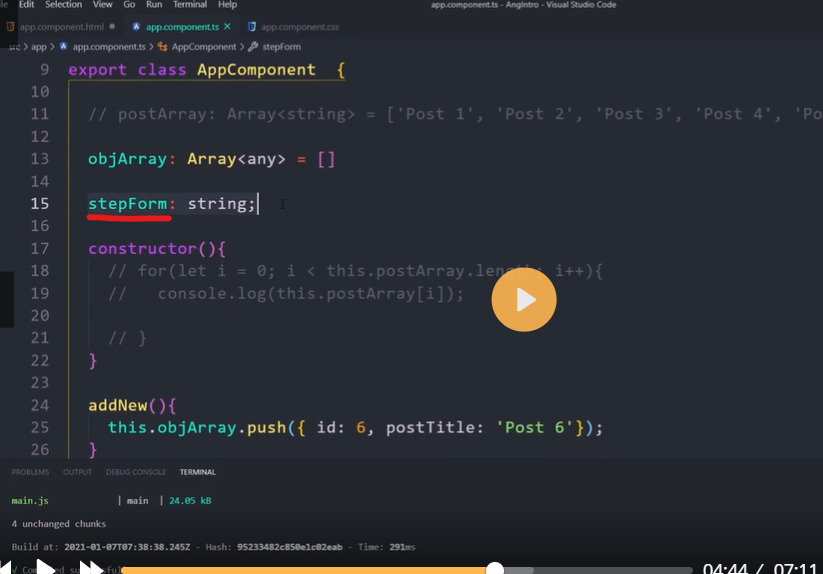This screenshot has height=574, width=823.
Task: Expand the app folder breadcrumb
Action: pos(39,46)
